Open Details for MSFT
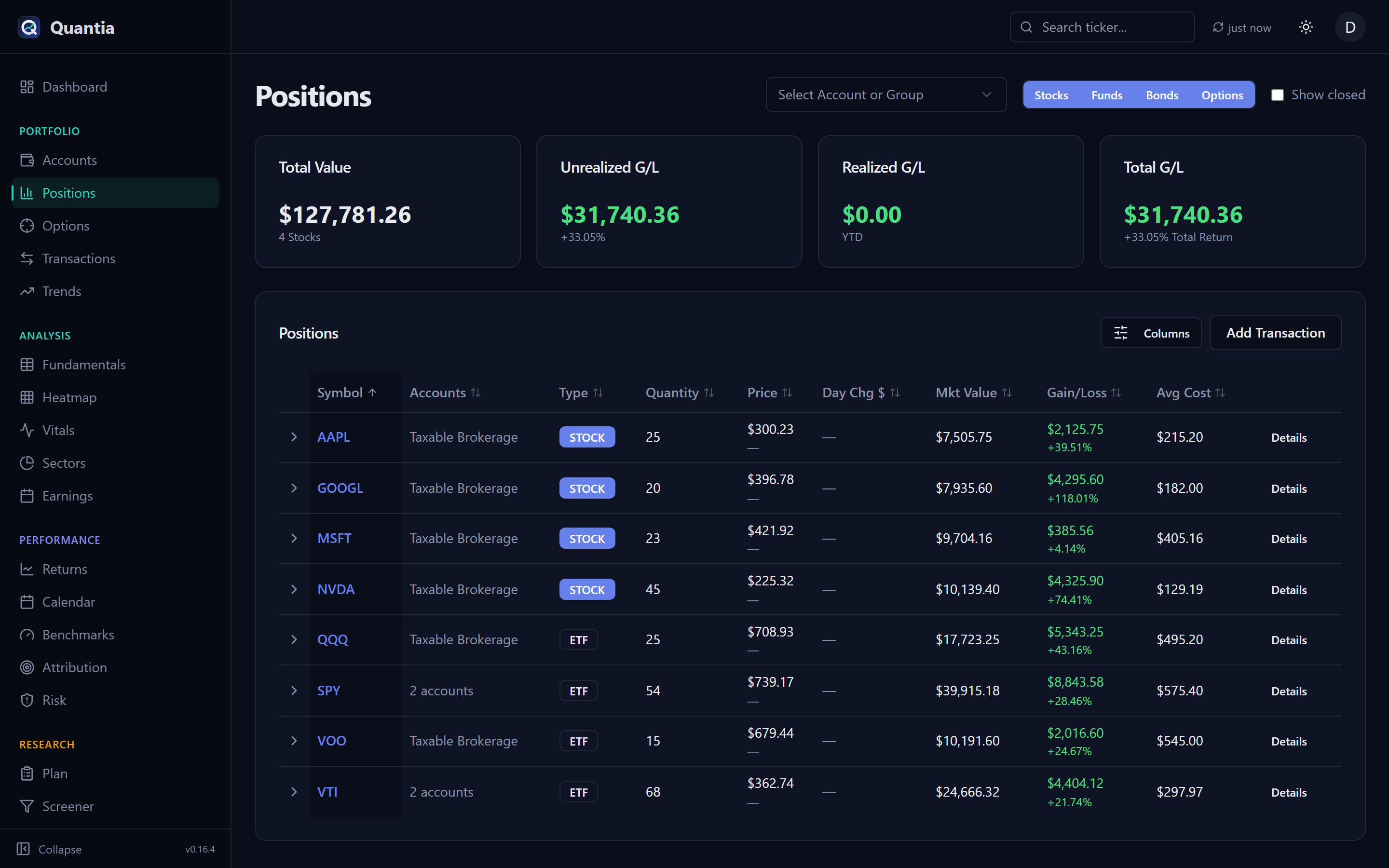 click(1289, 539)
